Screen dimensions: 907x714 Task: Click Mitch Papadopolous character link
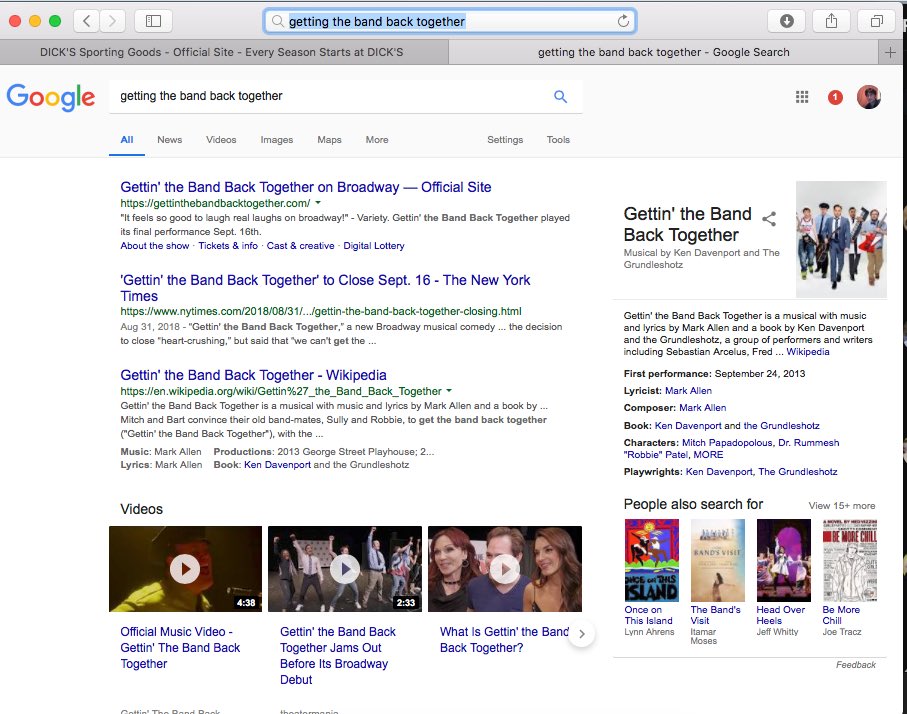[727, 443]
